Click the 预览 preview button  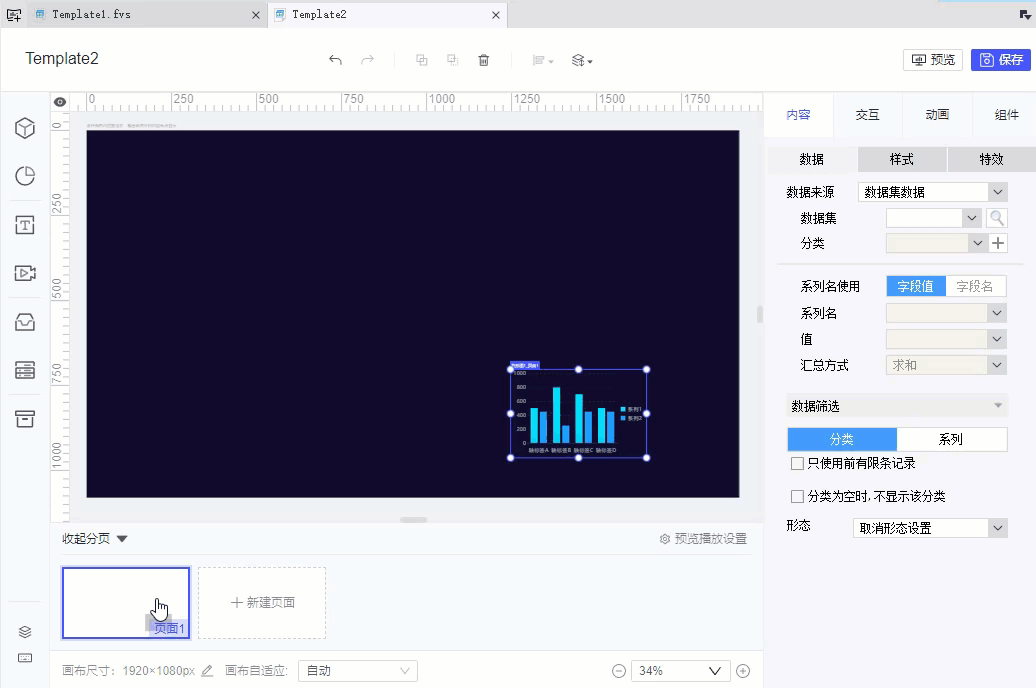933,59
